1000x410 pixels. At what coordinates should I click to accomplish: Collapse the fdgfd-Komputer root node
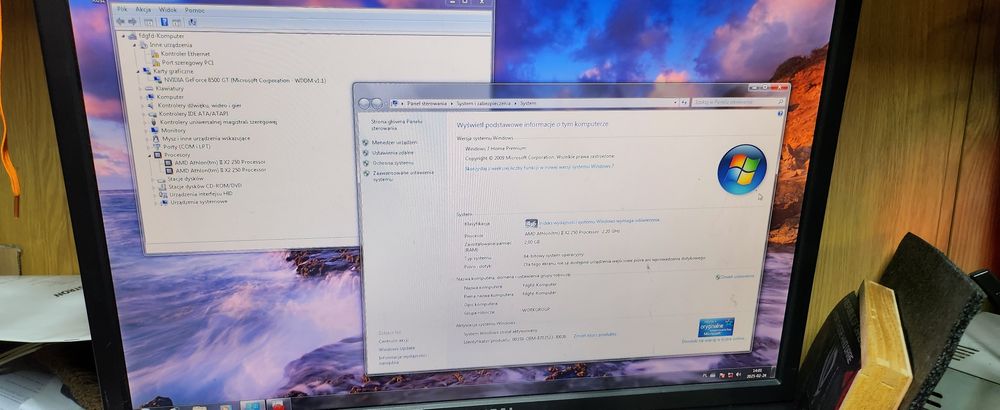tap(124, 36)
